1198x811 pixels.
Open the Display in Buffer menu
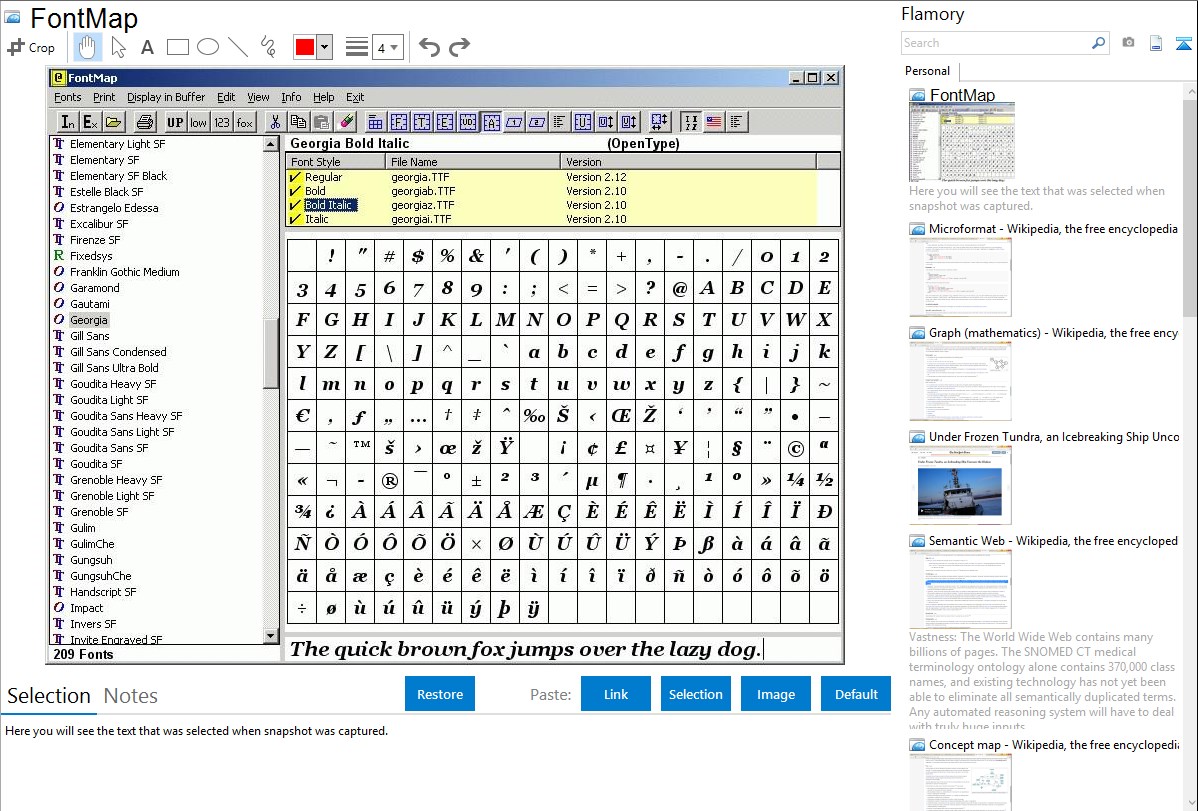[x=165, y=97]
